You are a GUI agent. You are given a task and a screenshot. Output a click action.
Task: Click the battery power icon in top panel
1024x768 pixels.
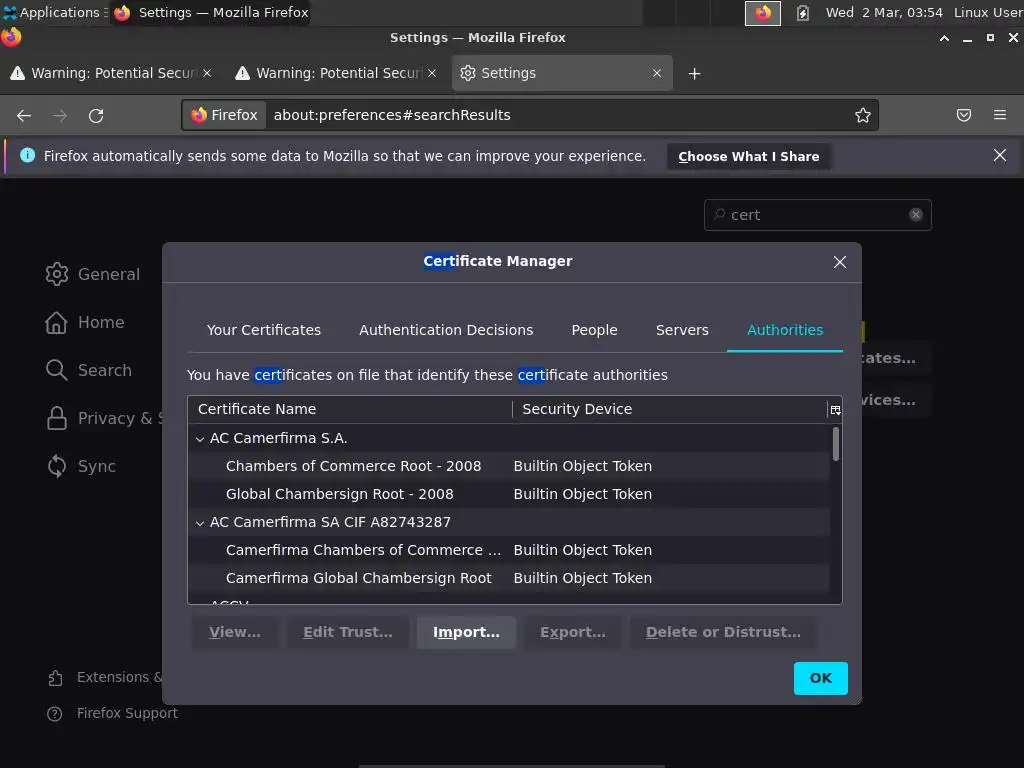tap(803, 13)
